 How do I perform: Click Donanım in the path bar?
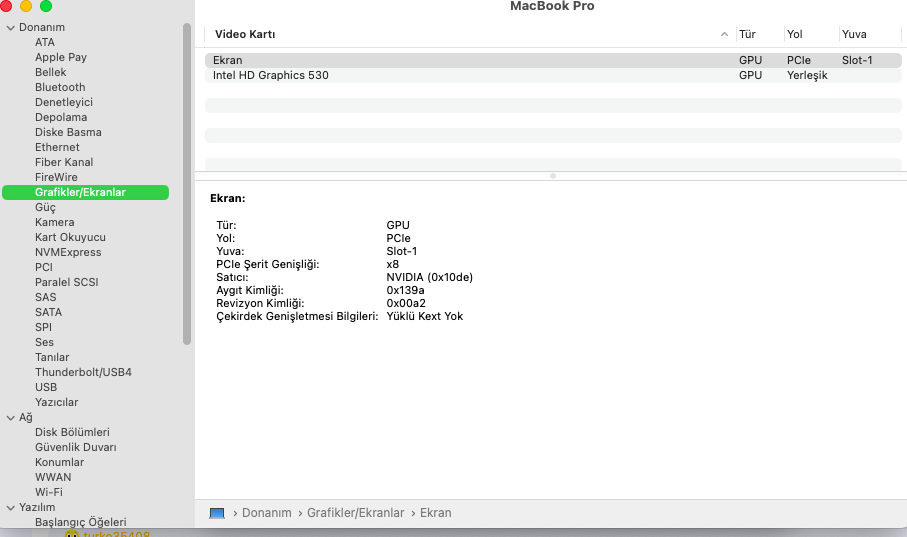point(269,513)
